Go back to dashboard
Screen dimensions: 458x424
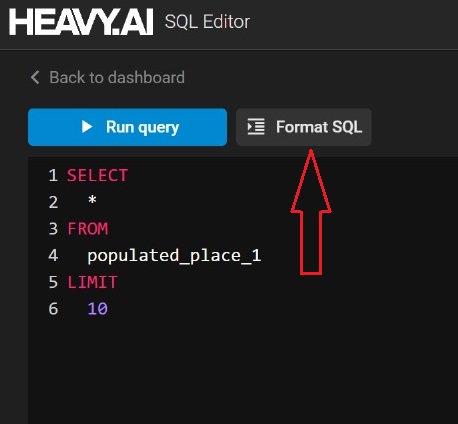(108, 77)
